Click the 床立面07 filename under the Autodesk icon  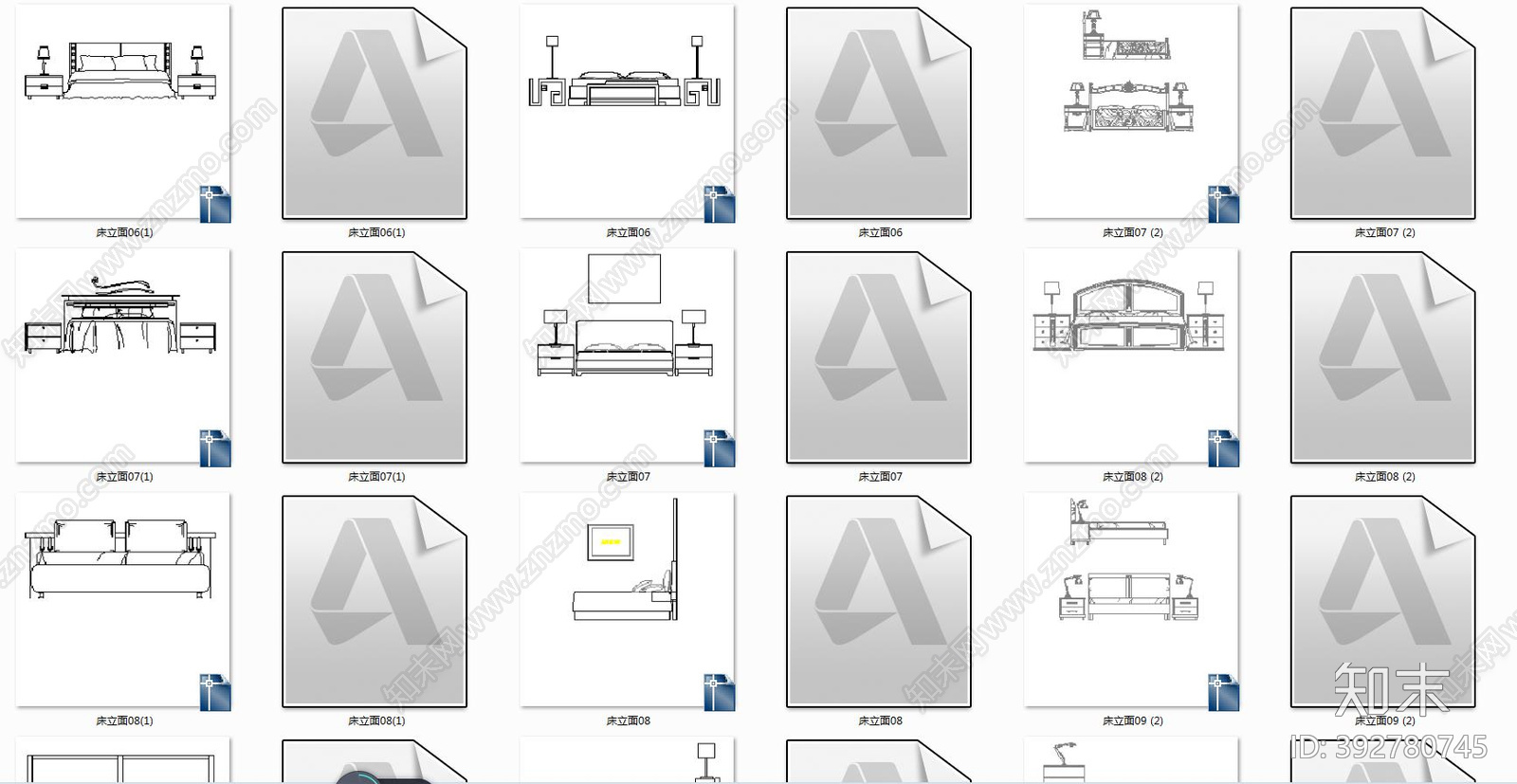881,477
